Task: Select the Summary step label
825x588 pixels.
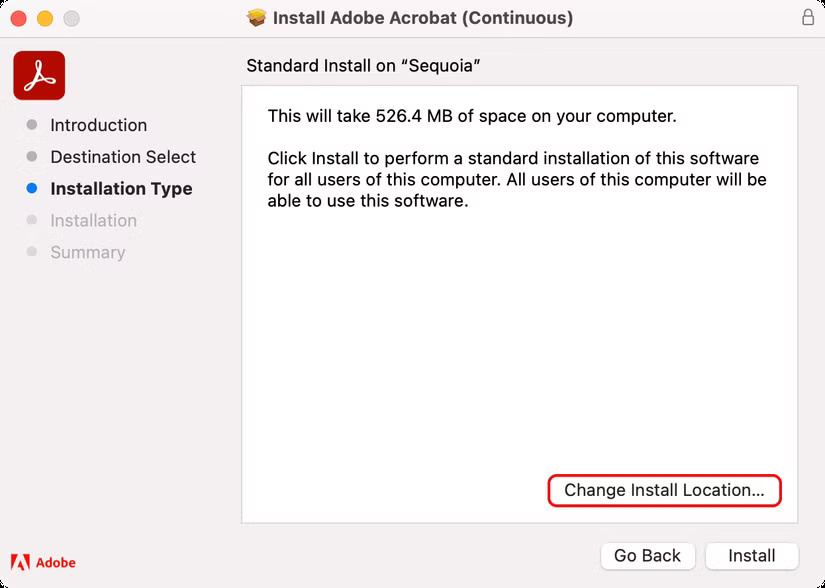Action: (x=87, y=252)
